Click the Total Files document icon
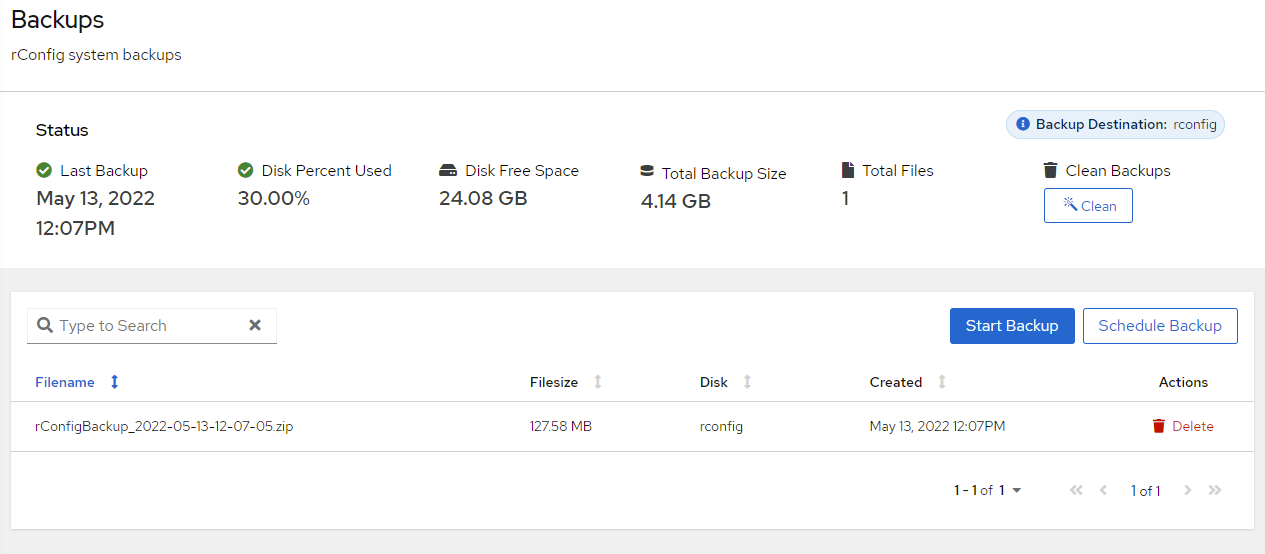Screen dimensions: 1265x554 849,171
